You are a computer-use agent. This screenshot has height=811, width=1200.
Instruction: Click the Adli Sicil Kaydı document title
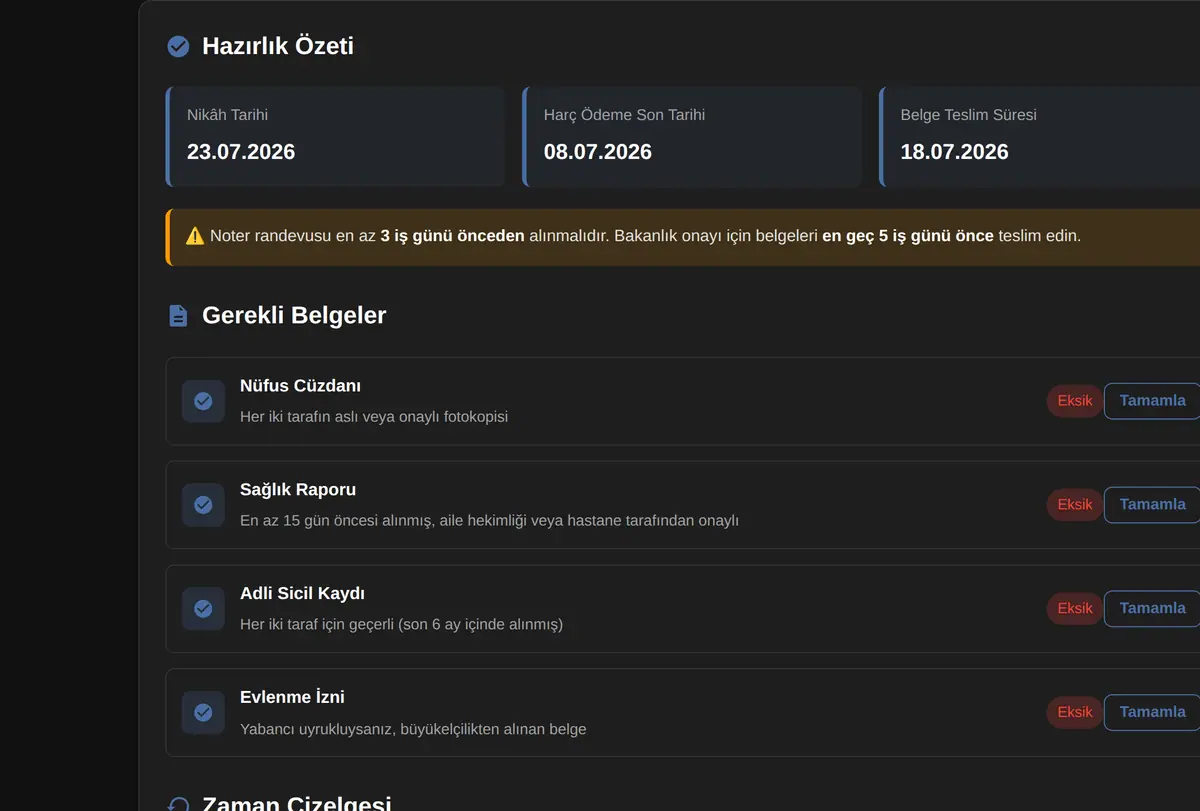(x=302, y=594)
